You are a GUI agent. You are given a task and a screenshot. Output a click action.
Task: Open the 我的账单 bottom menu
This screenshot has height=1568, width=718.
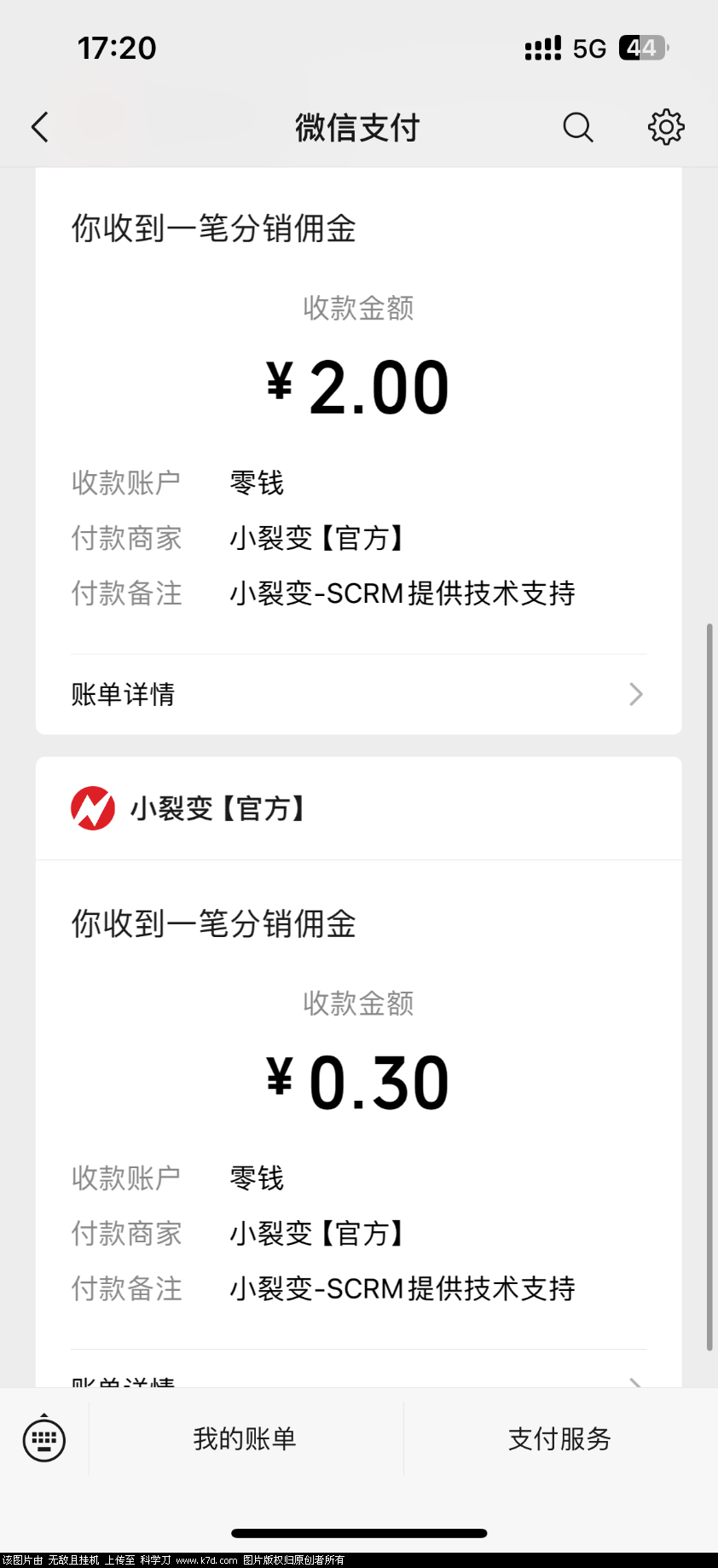(x=246, y=1439)
